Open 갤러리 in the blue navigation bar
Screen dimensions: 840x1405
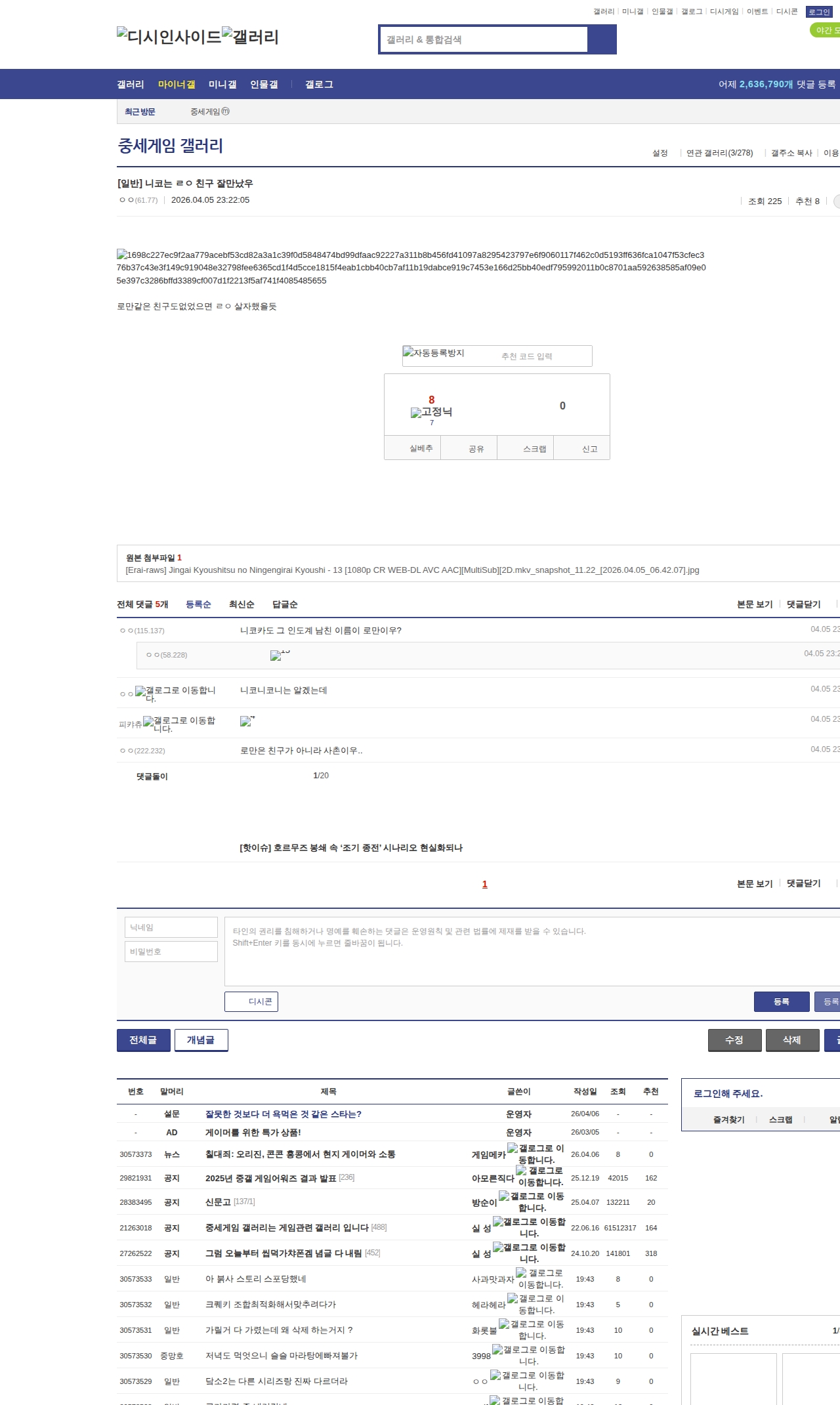[131, 84]
